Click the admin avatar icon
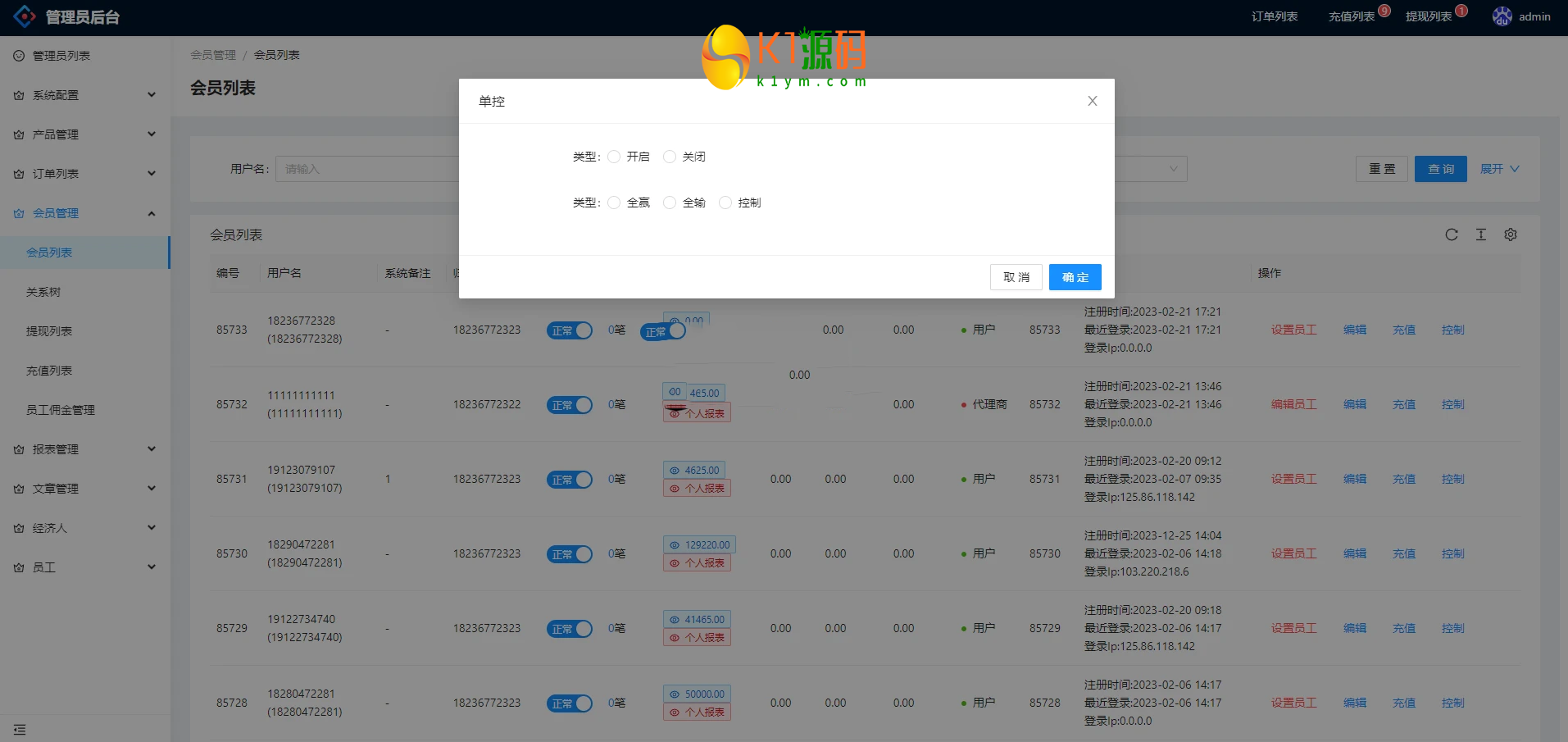Viewport: 1568px width, 742px height. (x=1502, y=16)
